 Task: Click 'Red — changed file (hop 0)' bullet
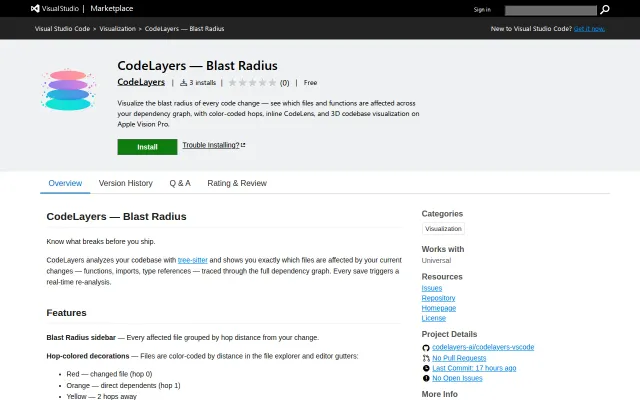[109, 374]
